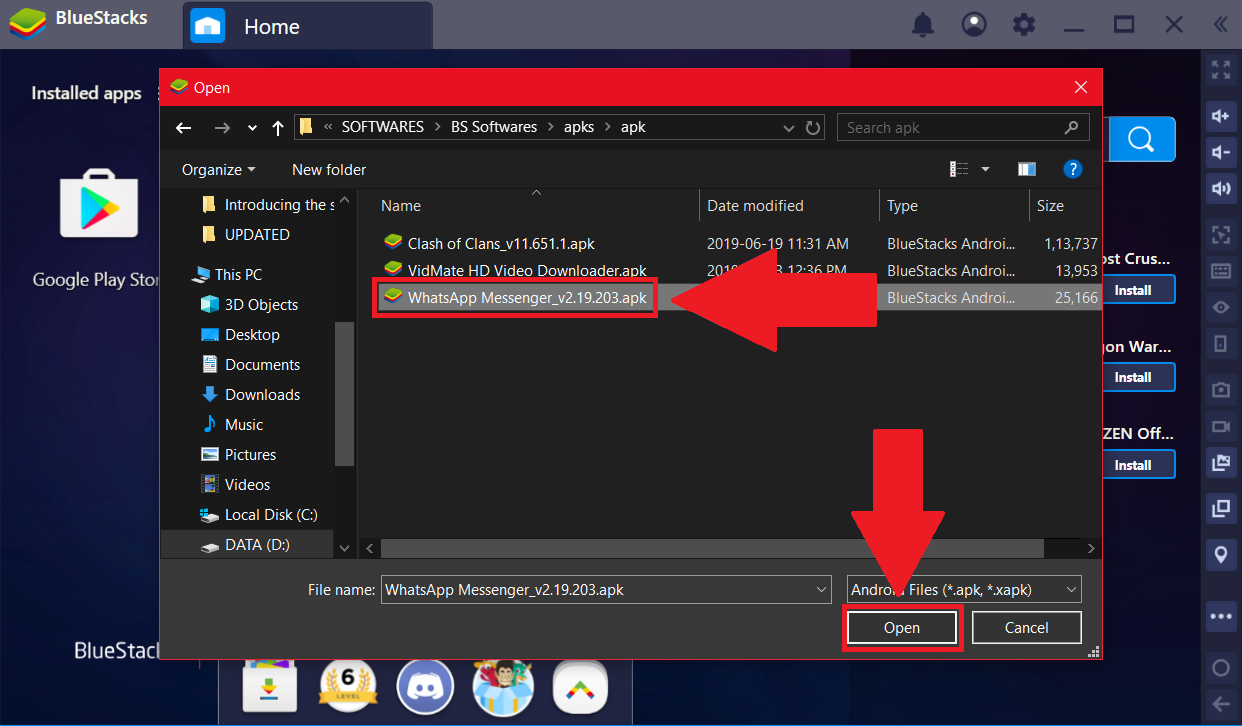Select UPDATED folder in navigation tree
1242x726 pixels.
pyautogui.click(x=257, y=235)
